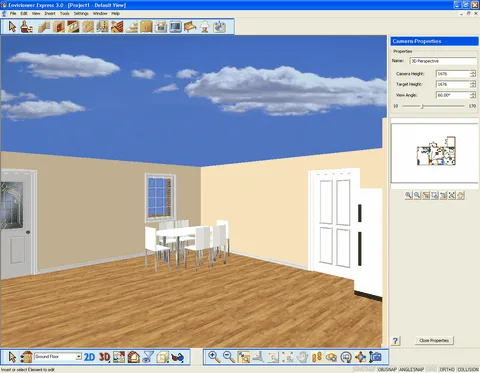Increase Camera Height with spinner up arrow
The image size is (480, 373).
473,72
